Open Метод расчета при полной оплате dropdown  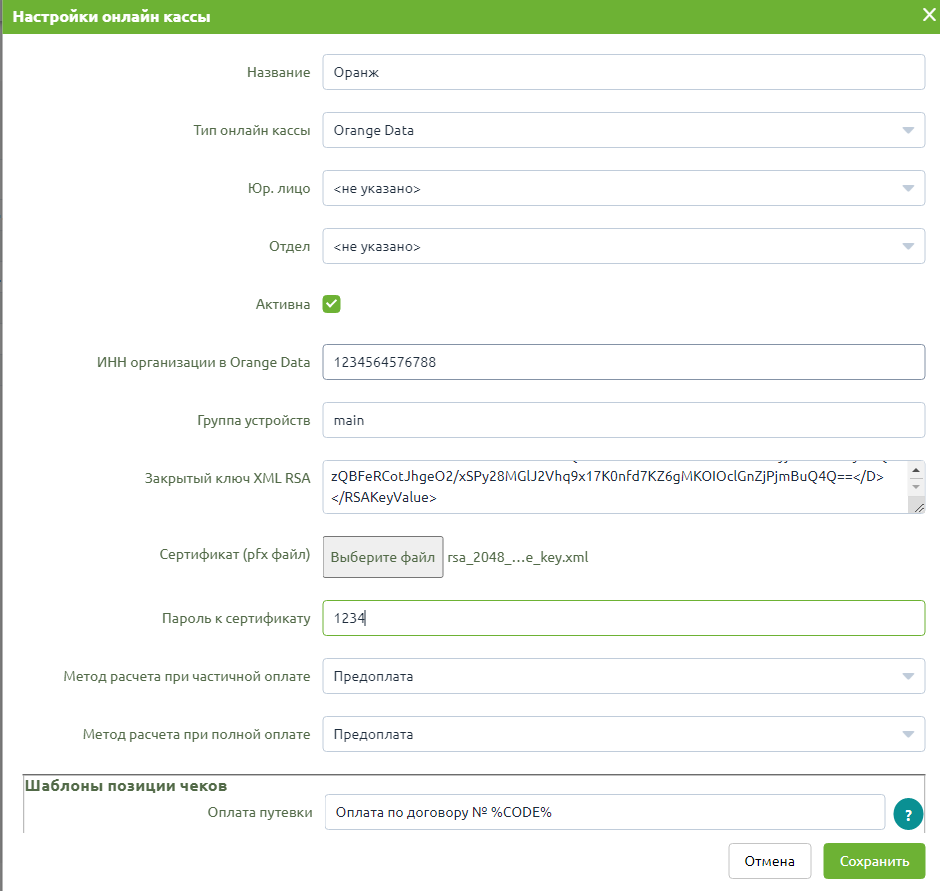coord(623,735)
